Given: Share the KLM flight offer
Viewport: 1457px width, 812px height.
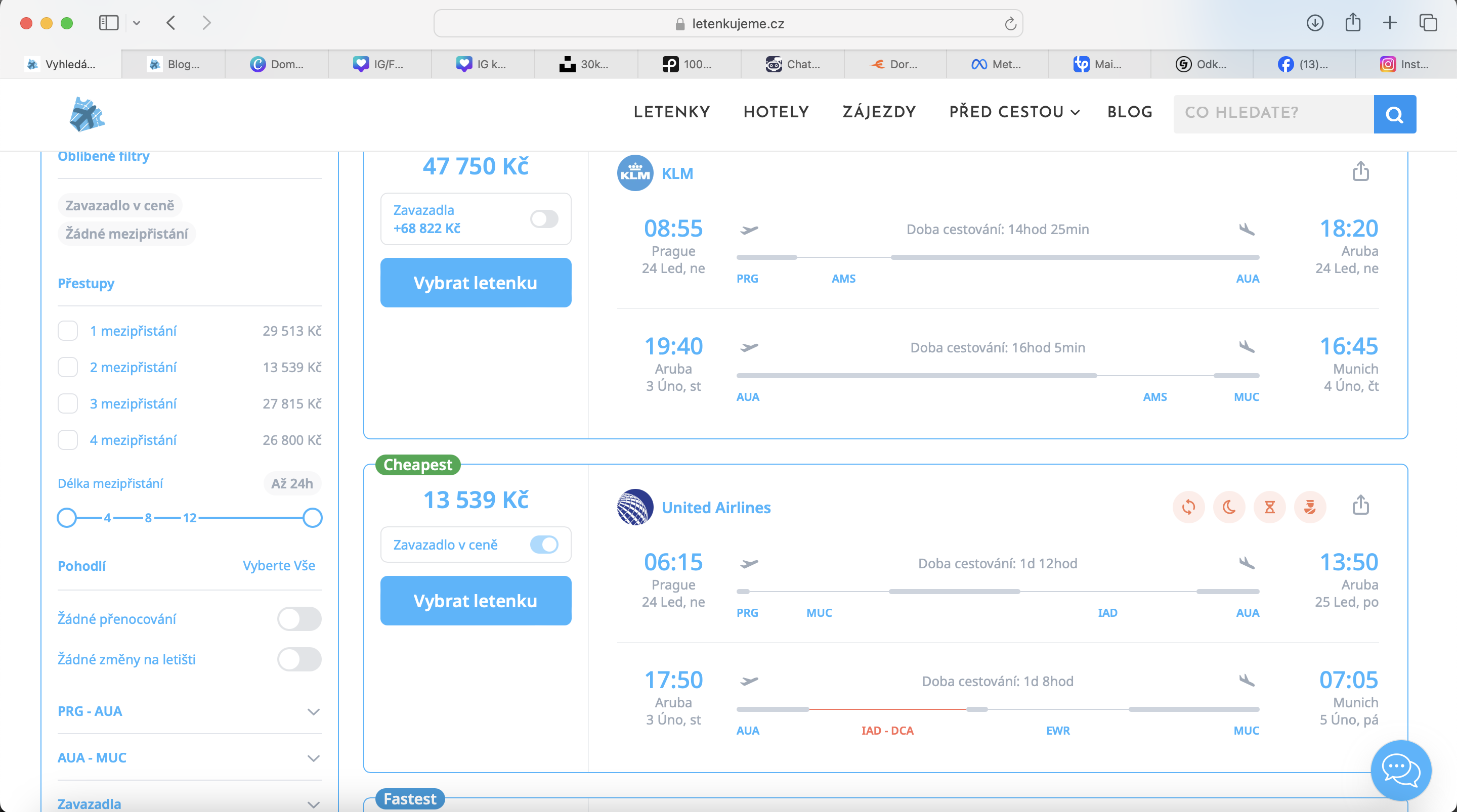Looking at the screenshot, I should click(1360, 171).
